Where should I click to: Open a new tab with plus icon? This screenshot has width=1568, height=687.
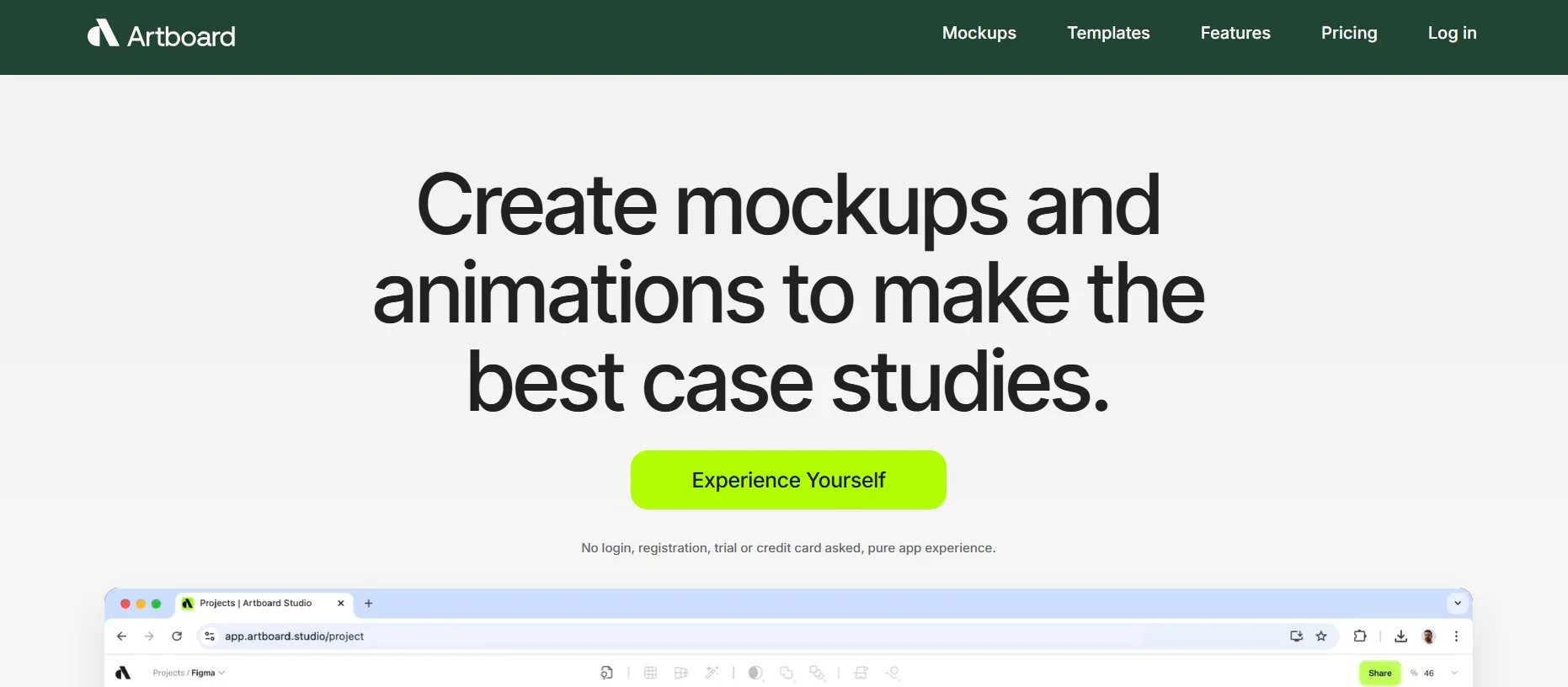(368, 604)
